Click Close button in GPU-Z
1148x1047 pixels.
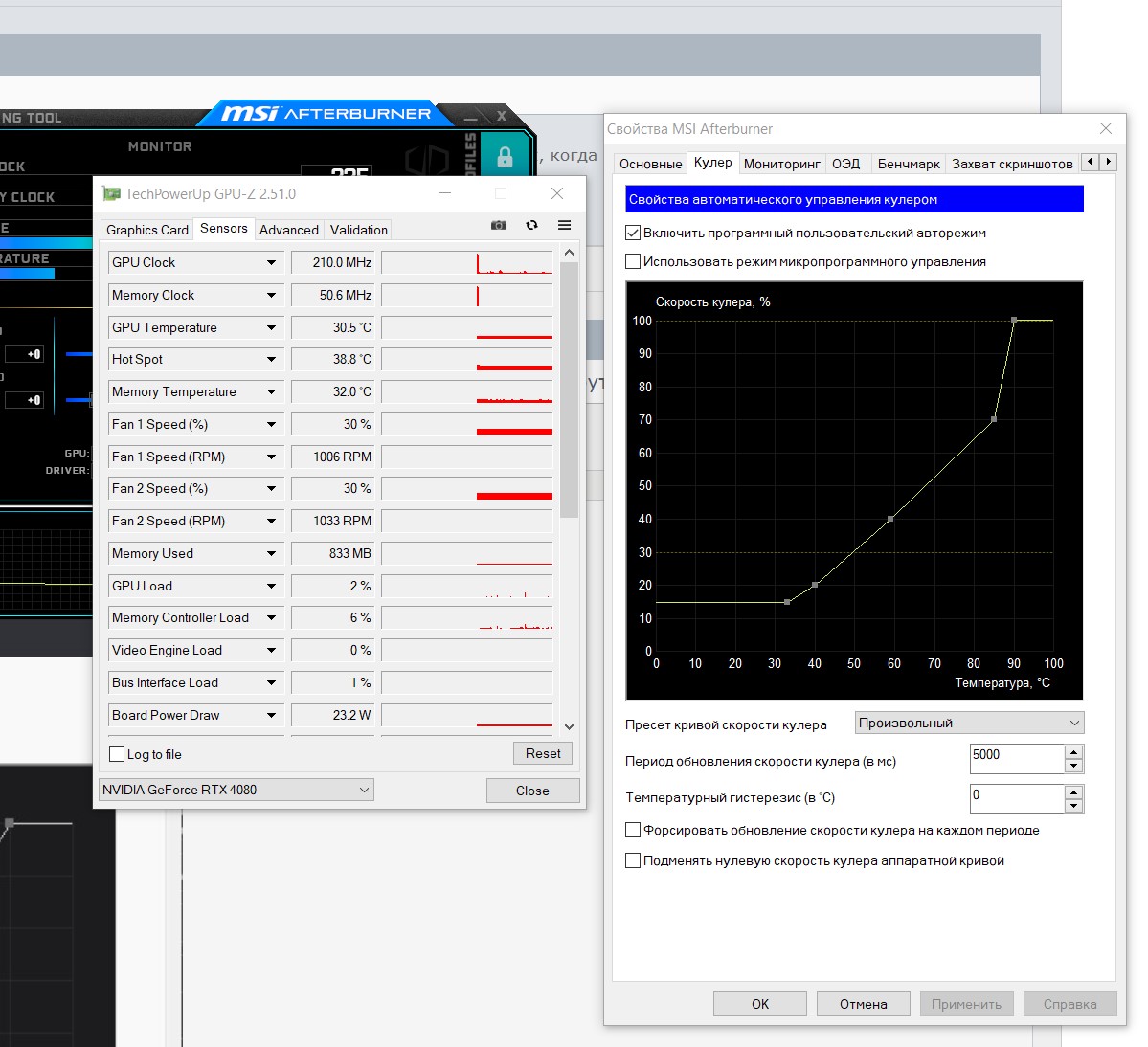[532, 791]
